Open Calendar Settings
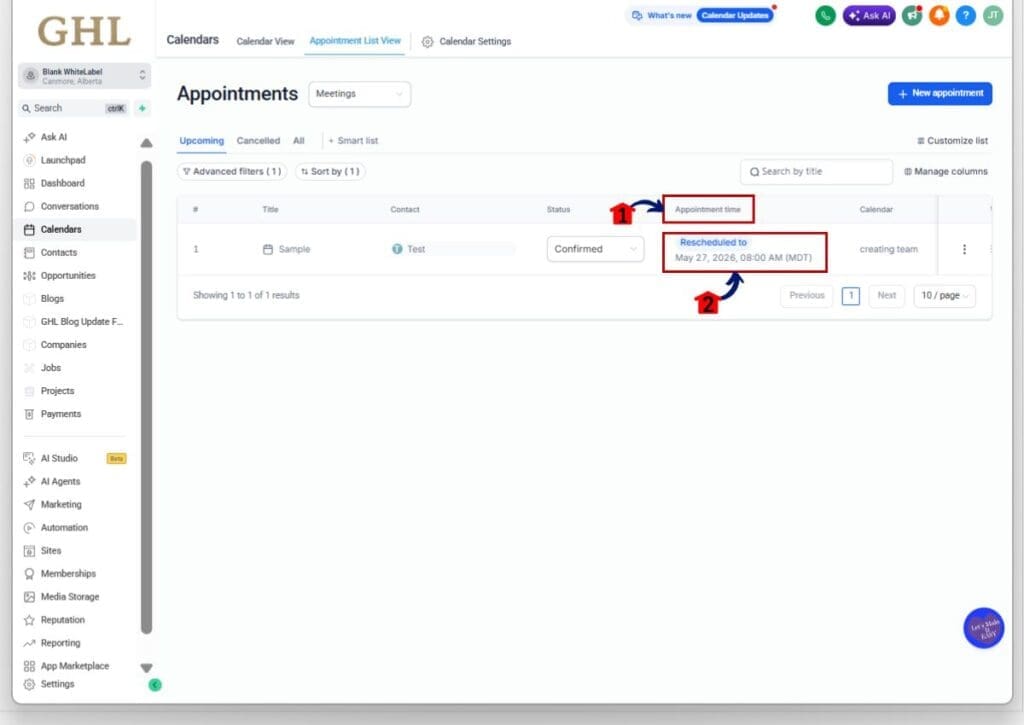This screenshot has width=1024, height=725. click(x=466, y=41)
